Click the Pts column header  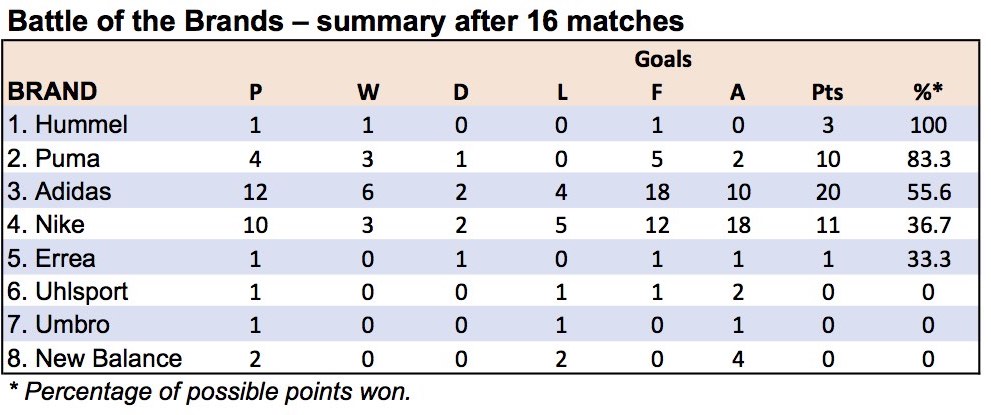click(827, 92)
